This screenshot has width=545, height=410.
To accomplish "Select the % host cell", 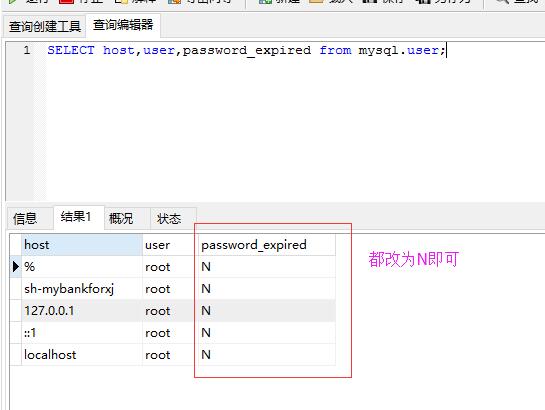I will coord(82,267).
